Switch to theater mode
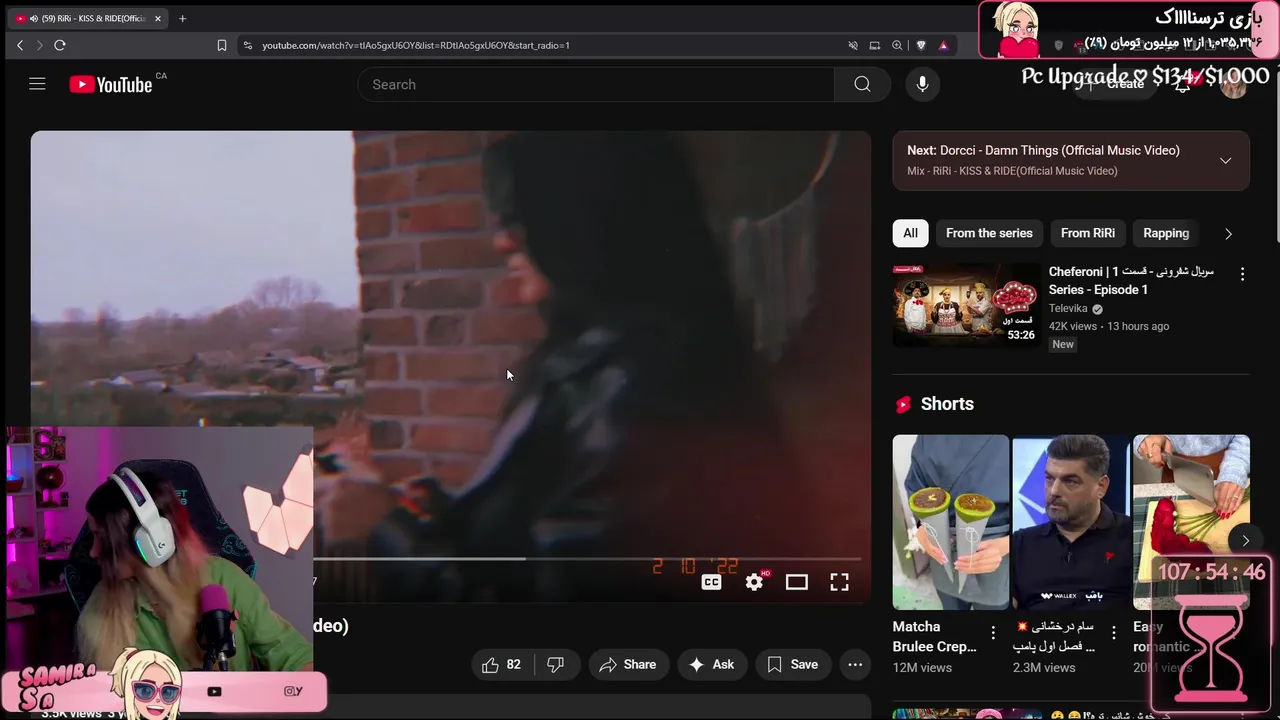Viewport: 1280px width, 720px height. coord(797,582)
